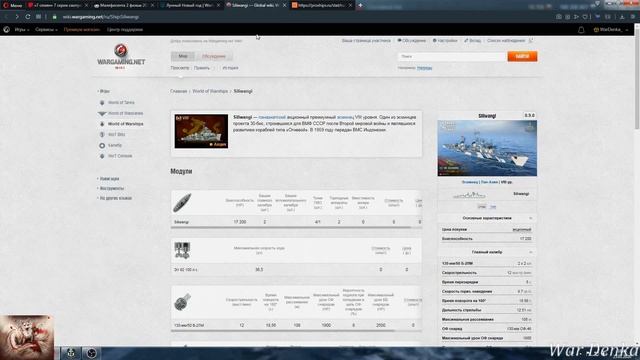Expand the Сервисы dropdown in black bar
This screenshot has height=360, width=640.
point(46,29)
